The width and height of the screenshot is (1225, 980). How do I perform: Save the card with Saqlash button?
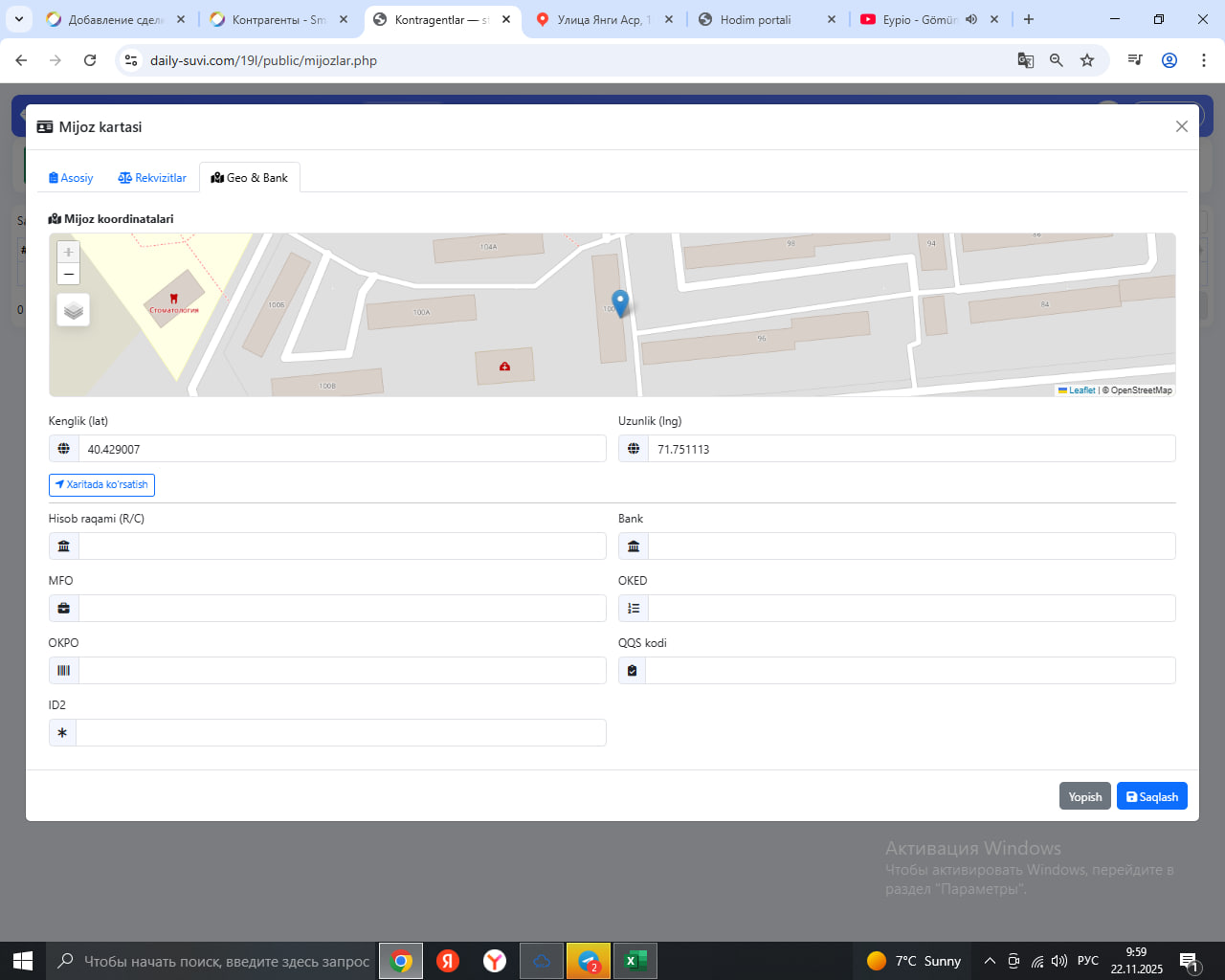pos(1151,796)
